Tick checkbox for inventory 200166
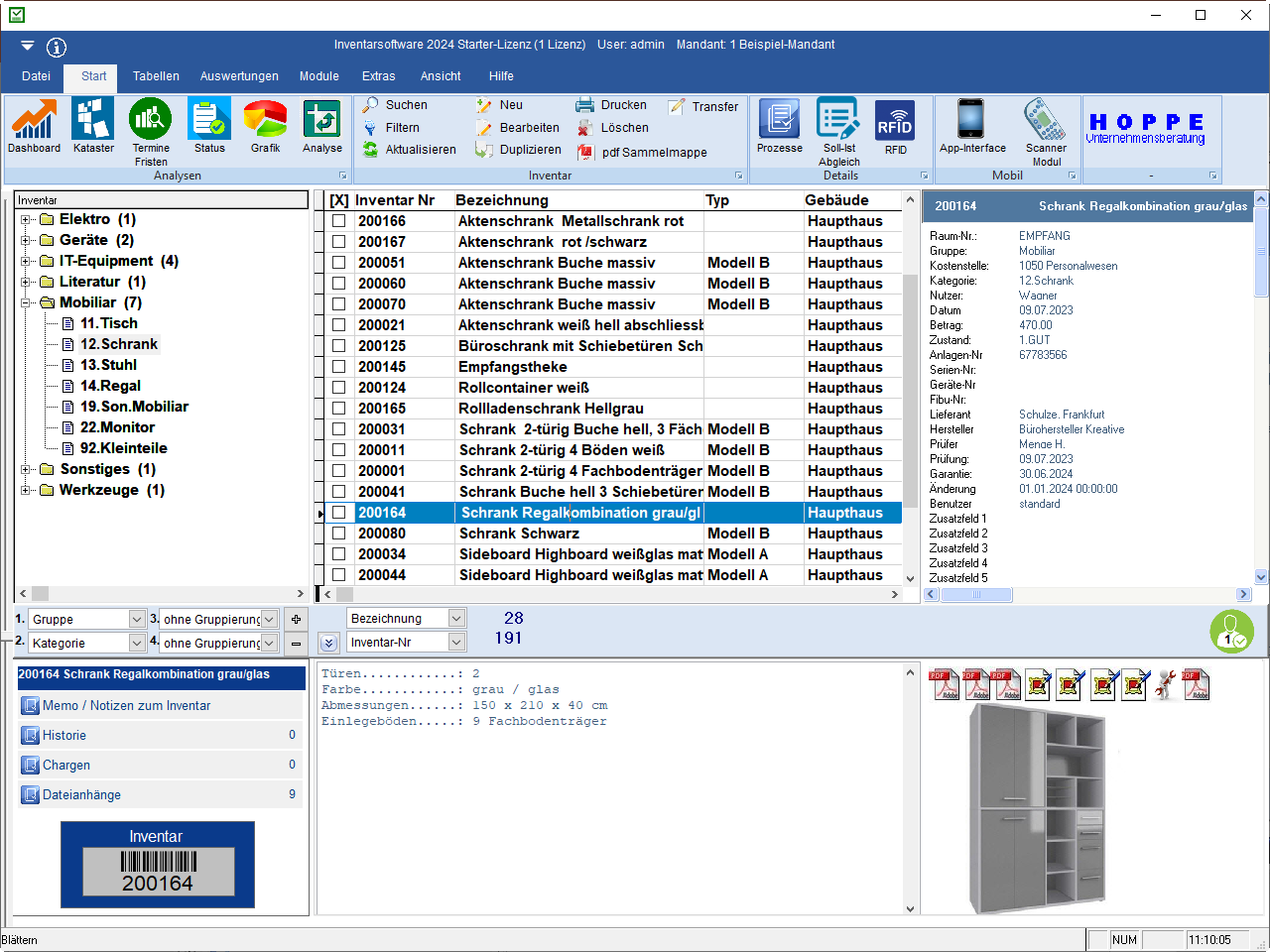 point(338,221)
